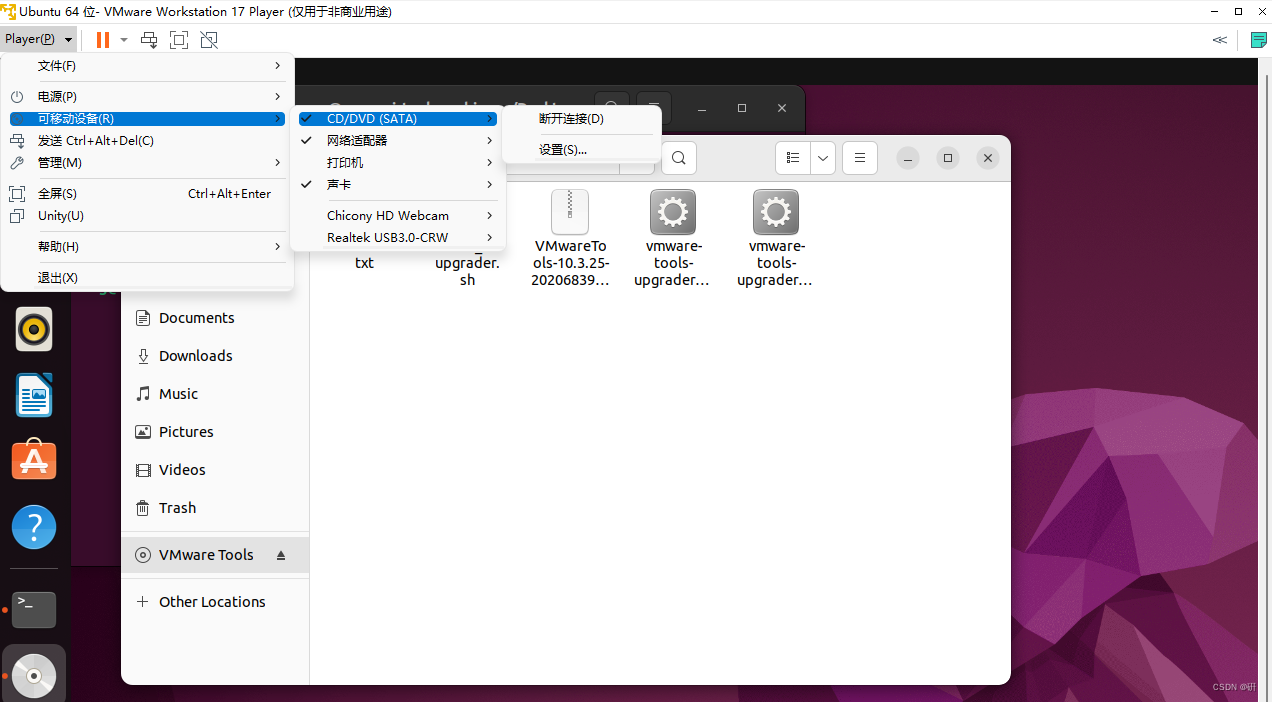Click the Send Ctrl+Alt+Del toolbar icon
1272x702 pixels.
coord(149,40)
